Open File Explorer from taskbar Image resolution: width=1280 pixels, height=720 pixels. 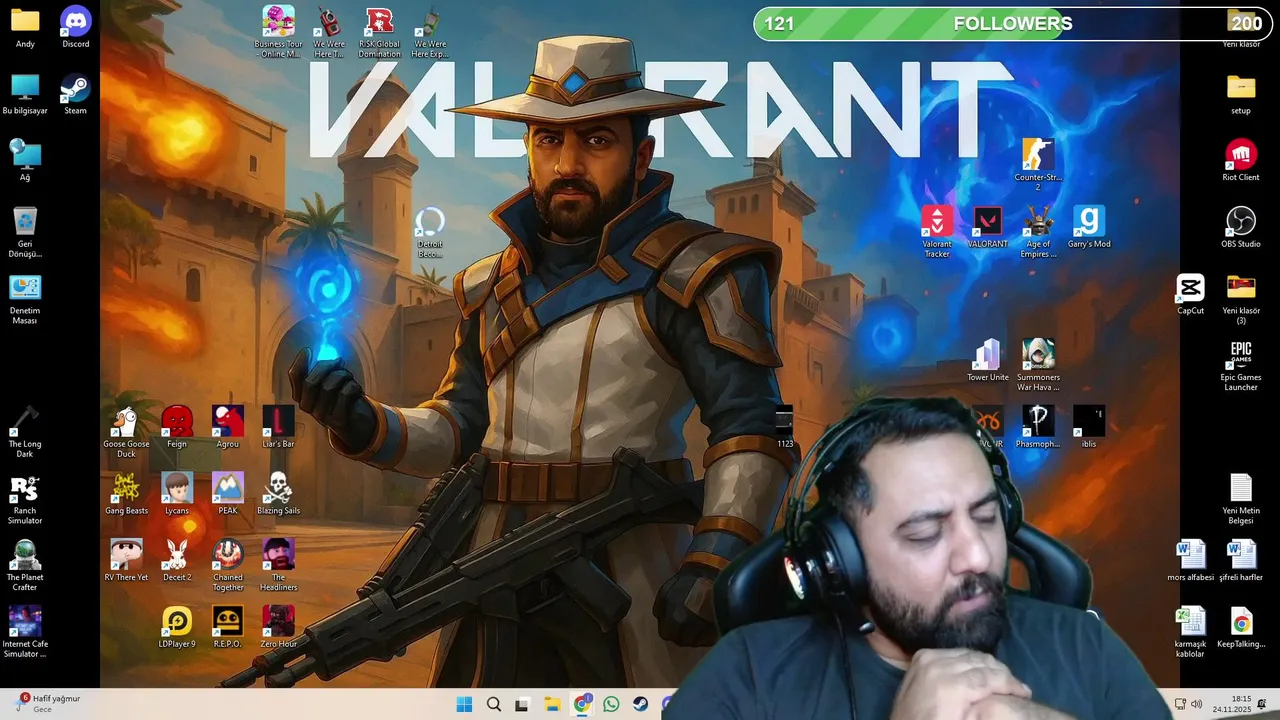click(552, 704)
